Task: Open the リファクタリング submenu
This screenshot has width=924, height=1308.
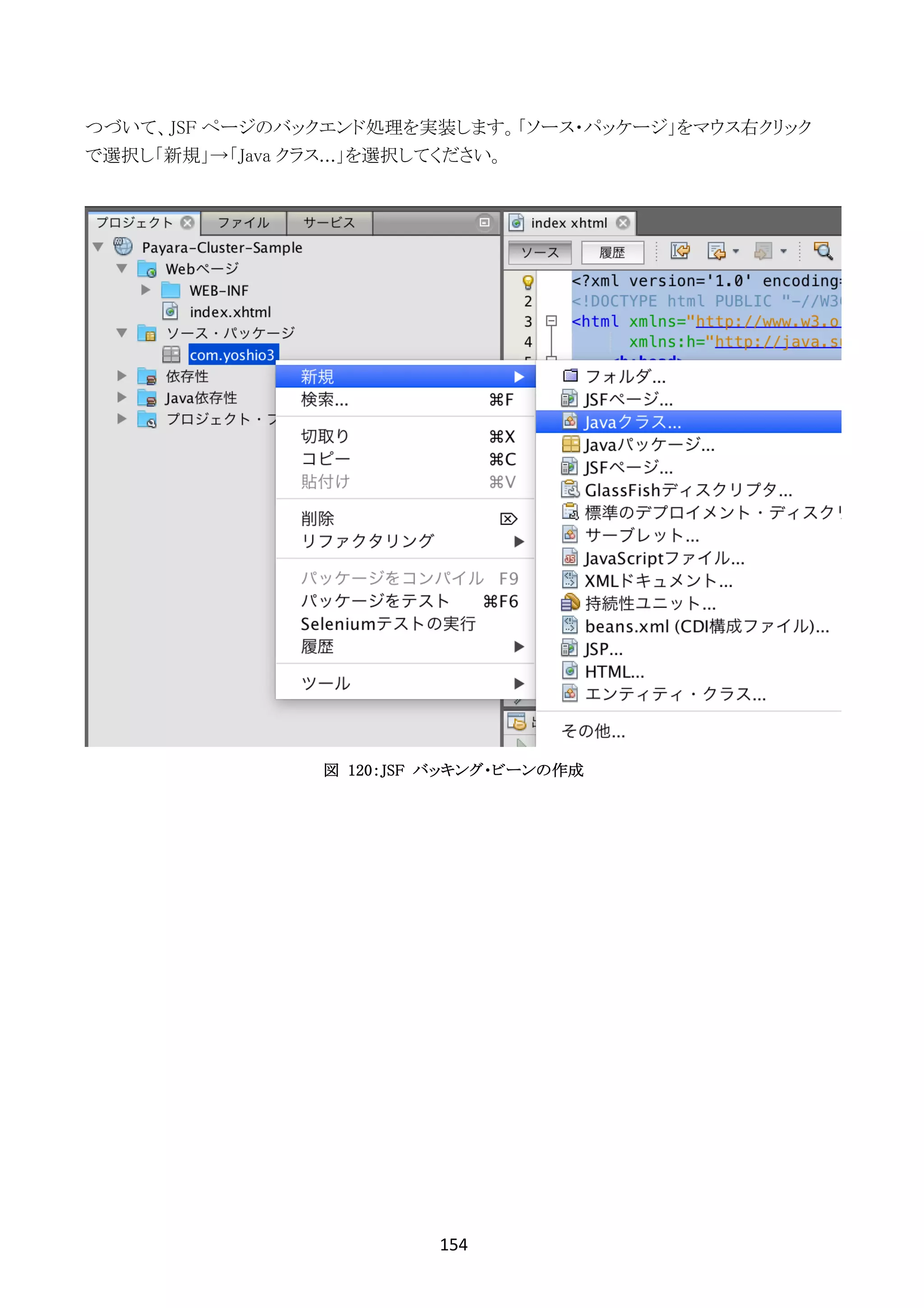Action: (x=405, y=541)
